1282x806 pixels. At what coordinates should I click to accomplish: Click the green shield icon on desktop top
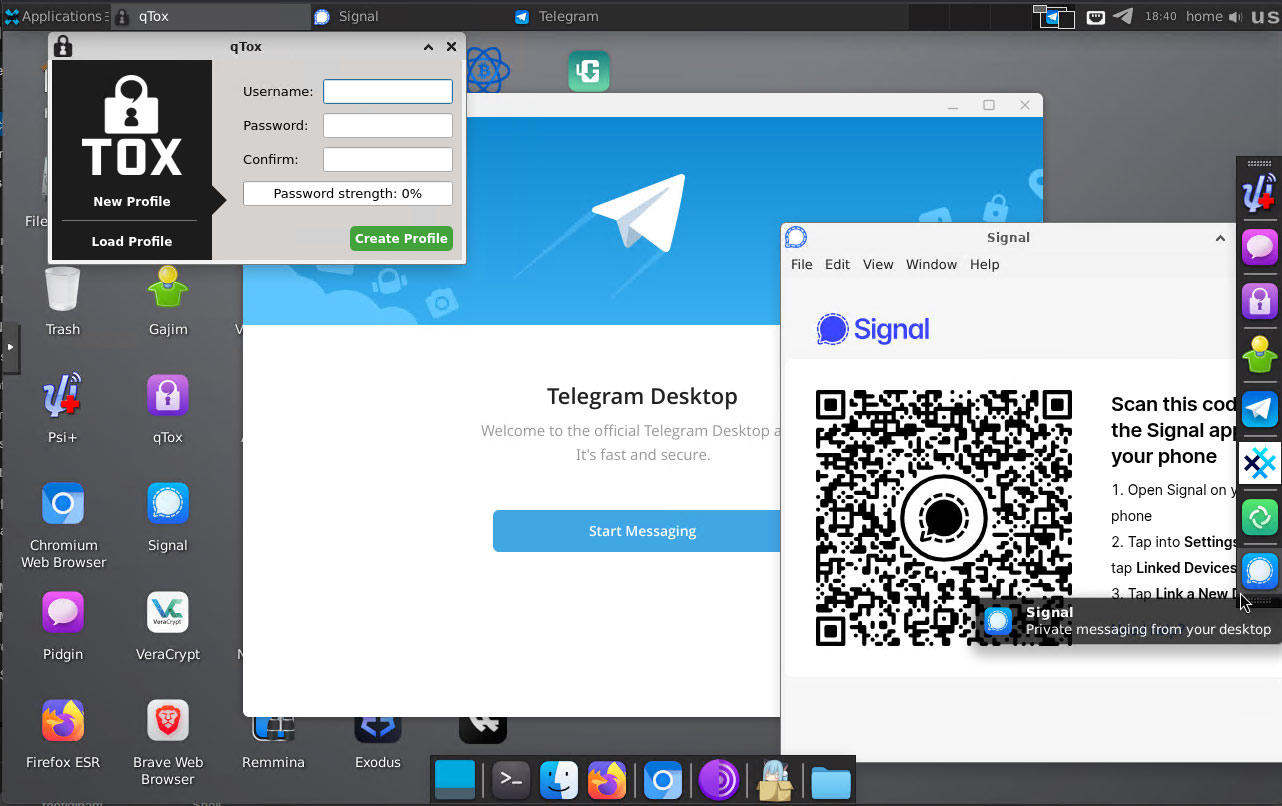click(589, 72)
